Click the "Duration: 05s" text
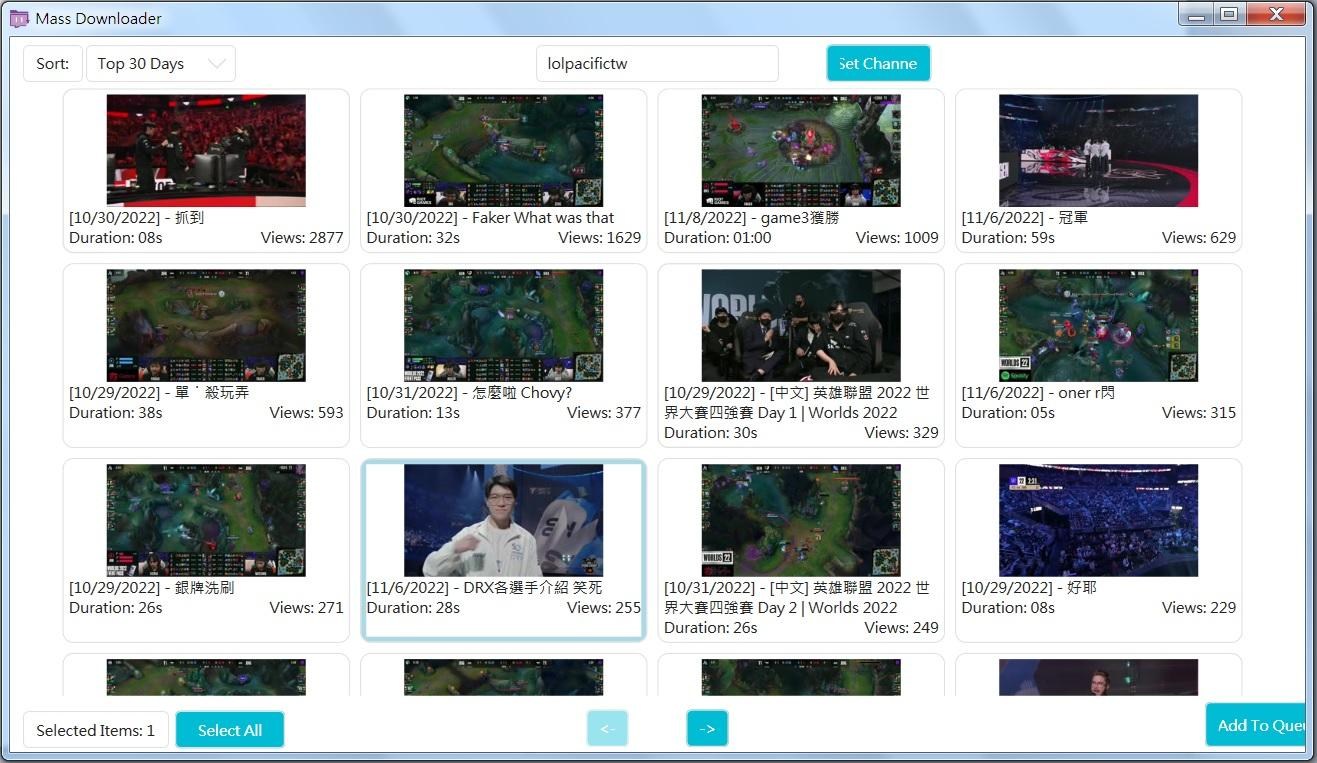 (x=1008, y=413)
